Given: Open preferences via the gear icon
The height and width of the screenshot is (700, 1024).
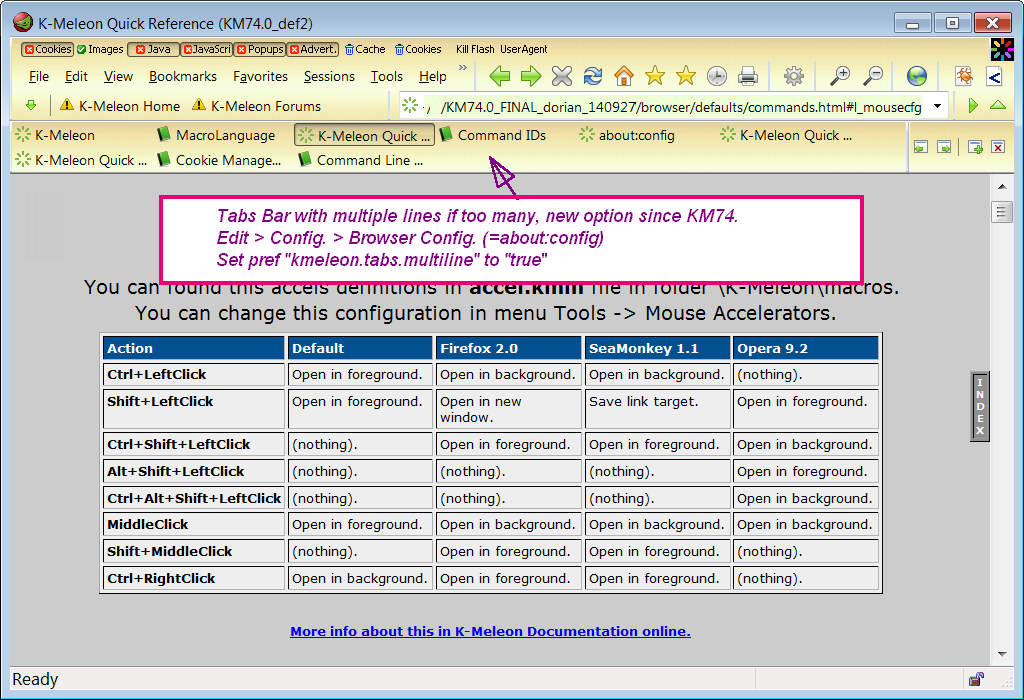Looking at the screenshot, I should pos(794,76).
